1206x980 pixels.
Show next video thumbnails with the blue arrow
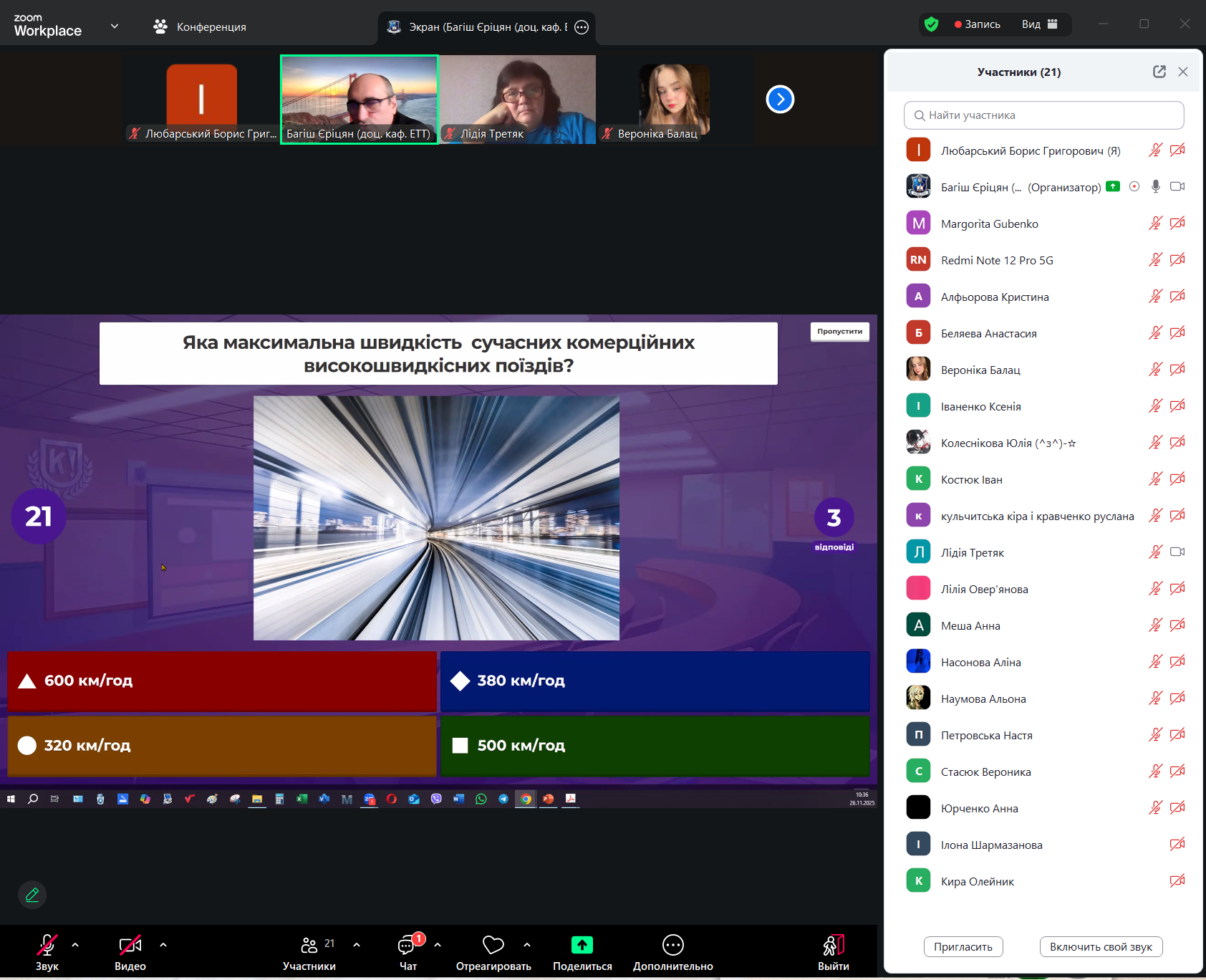click(780, 99)
